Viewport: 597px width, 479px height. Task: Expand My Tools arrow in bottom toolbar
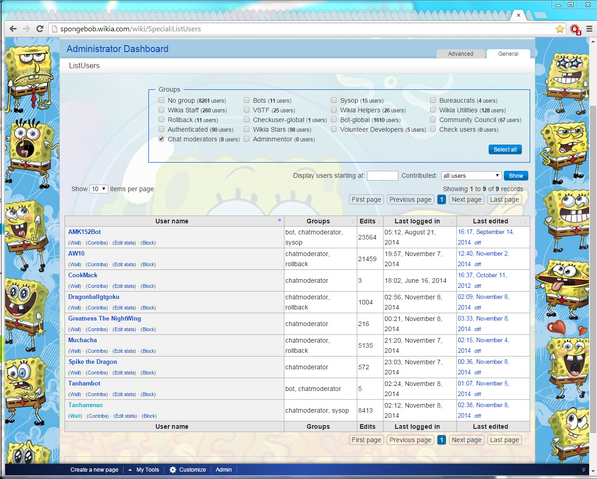130,470
